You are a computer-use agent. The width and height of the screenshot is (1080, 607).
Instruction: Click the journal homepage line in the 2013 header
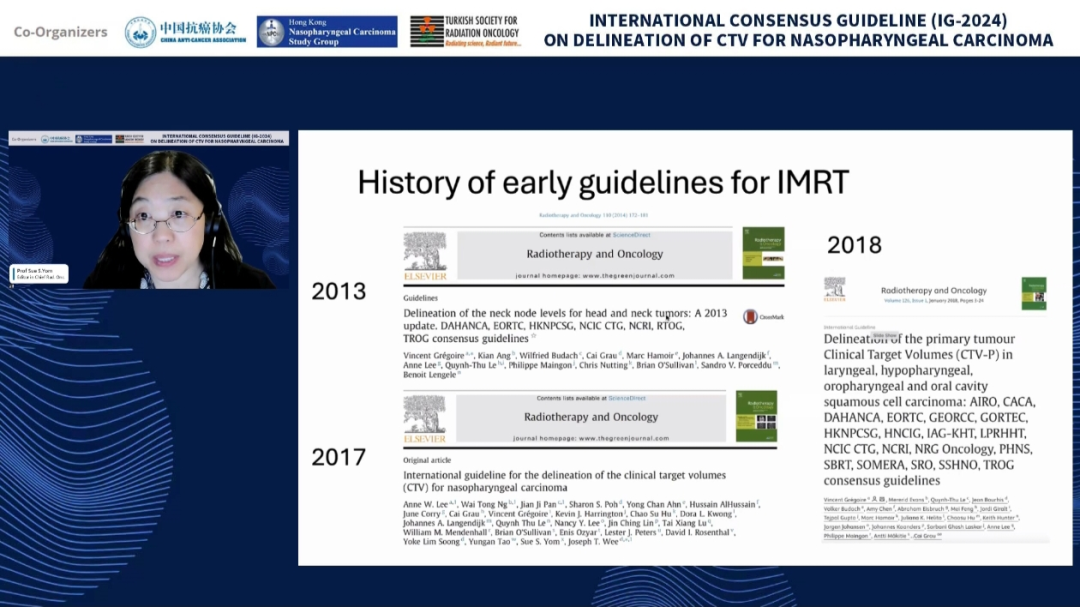[x=595, y=276]
